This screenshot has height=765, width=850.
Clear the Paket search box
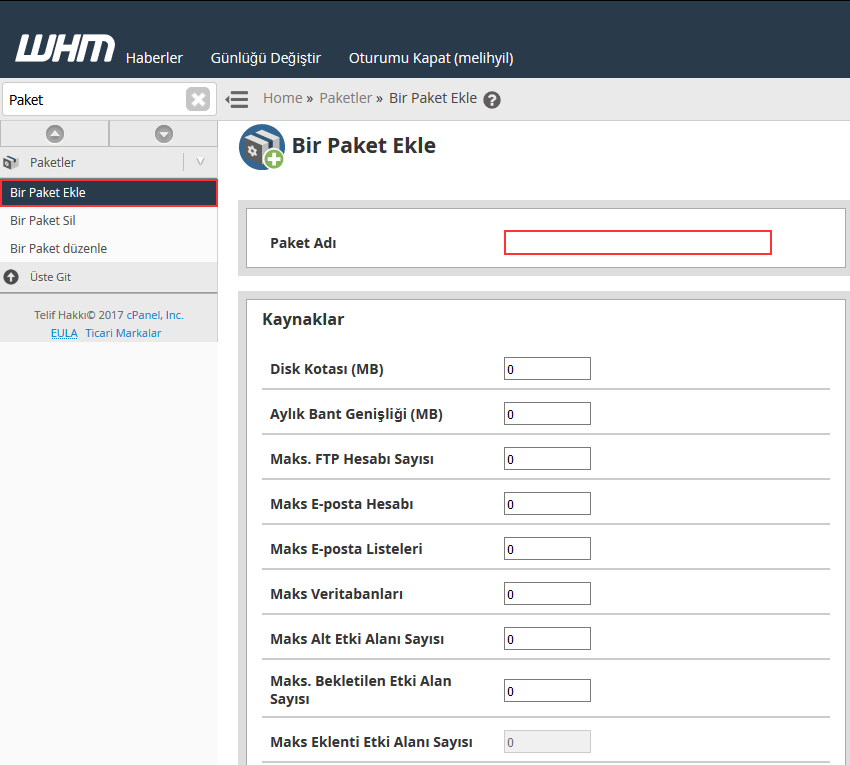(198, 99)
